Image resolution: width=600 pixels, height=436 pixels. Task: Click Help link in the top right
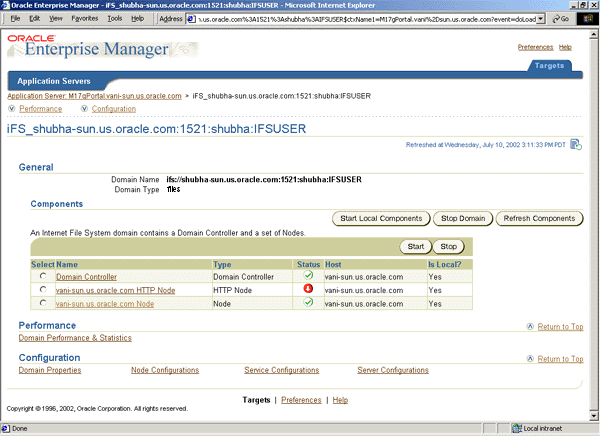click(x=565, y=47)
